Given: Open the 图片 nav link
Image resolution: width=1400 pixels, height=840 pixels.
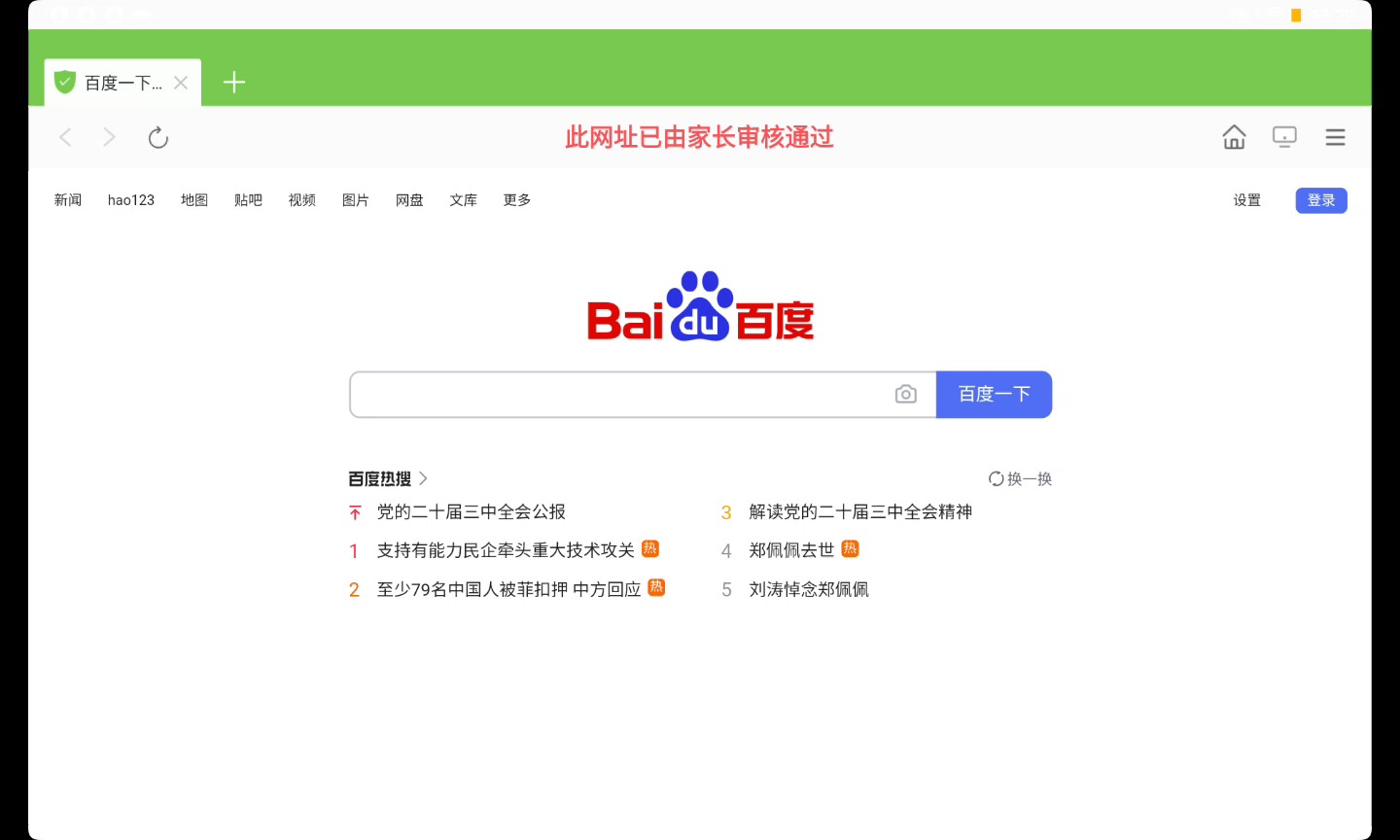Looking at the screenshot, I should tap(356, 200).
